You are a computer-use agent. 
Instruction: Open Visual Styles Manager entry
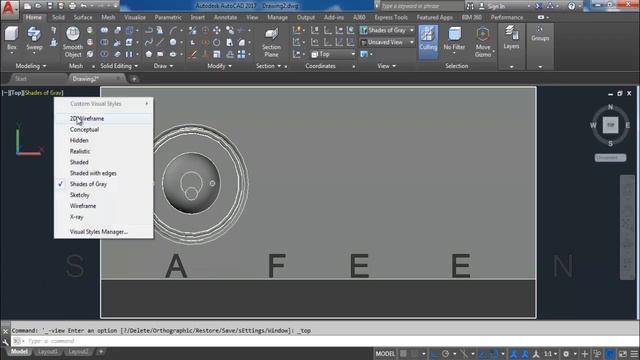click(x=104, y=232)
